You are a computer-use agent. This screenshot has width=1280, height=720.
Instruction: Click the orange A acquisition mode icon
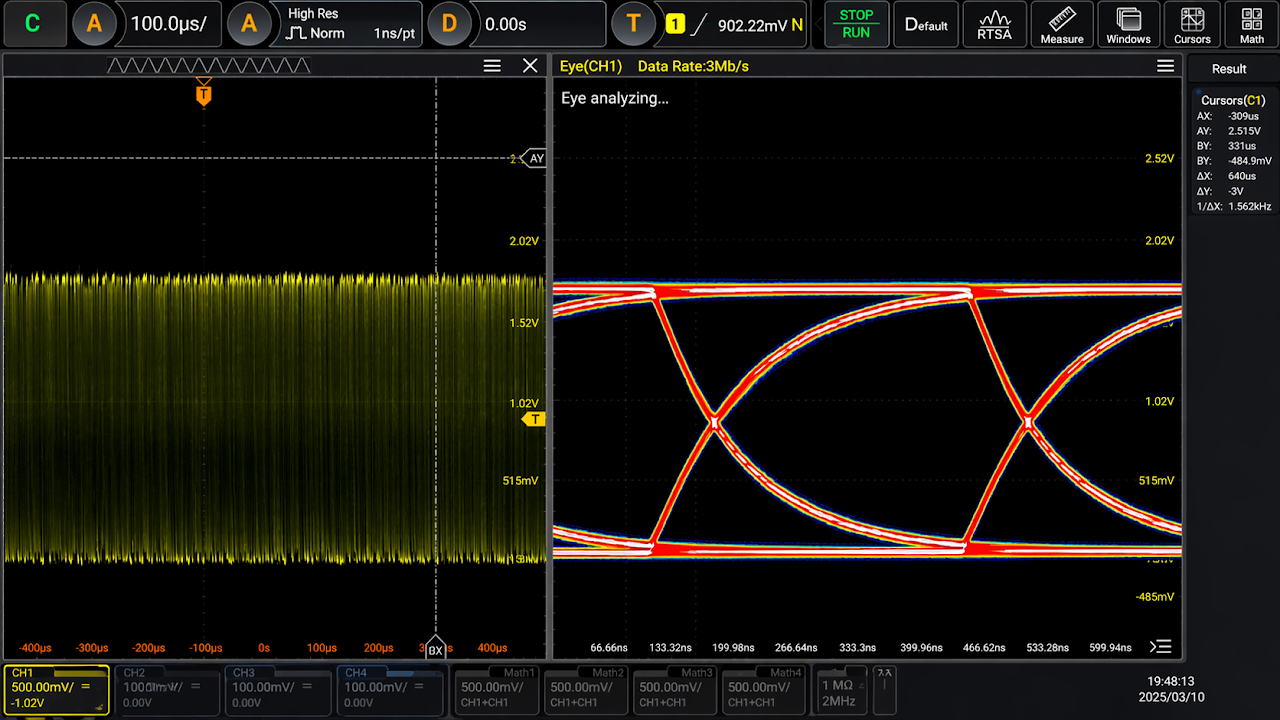(x=248, y=24)
